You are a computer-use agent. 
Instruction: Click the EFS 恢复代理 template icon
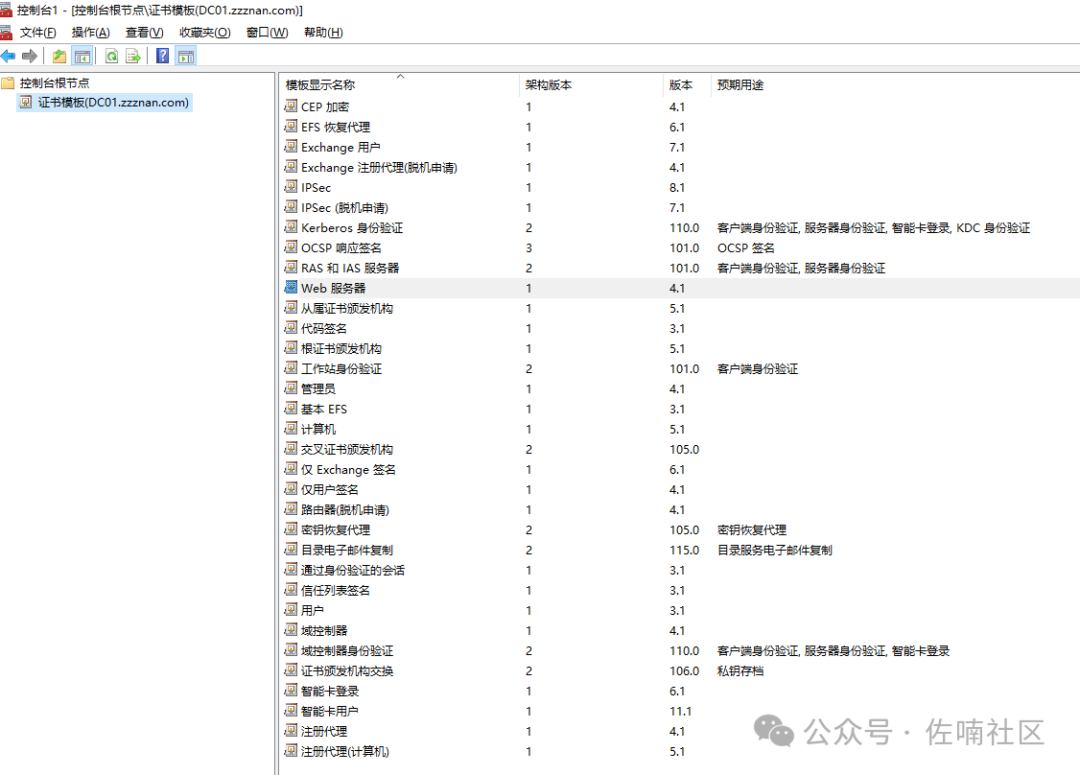pos(291,126)
